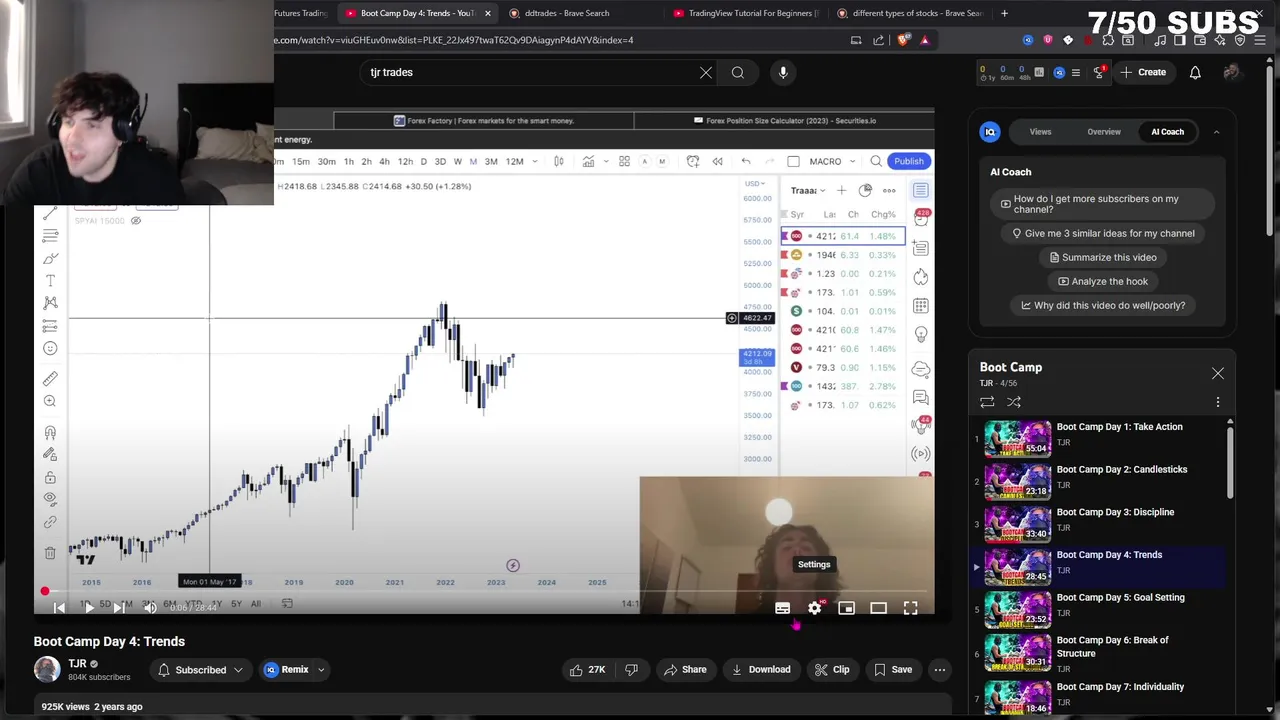Image resolution: width=1280 pixels, height=720 pixels.
Task: Open the Create menu
Action: (x=1143, y=72)
